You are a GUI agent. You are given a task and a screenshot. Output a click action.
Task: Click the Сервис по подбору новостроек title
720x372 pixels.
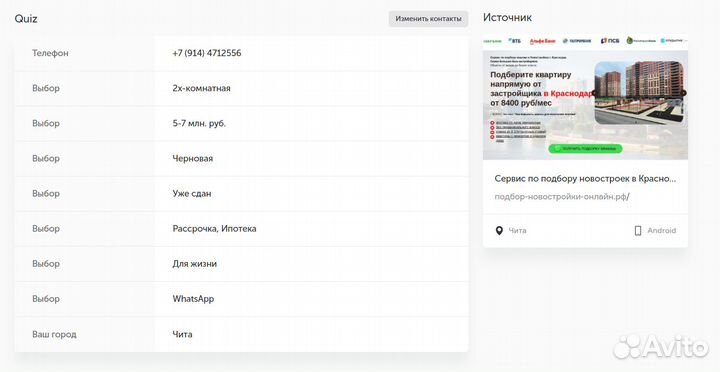coord(585,179)
